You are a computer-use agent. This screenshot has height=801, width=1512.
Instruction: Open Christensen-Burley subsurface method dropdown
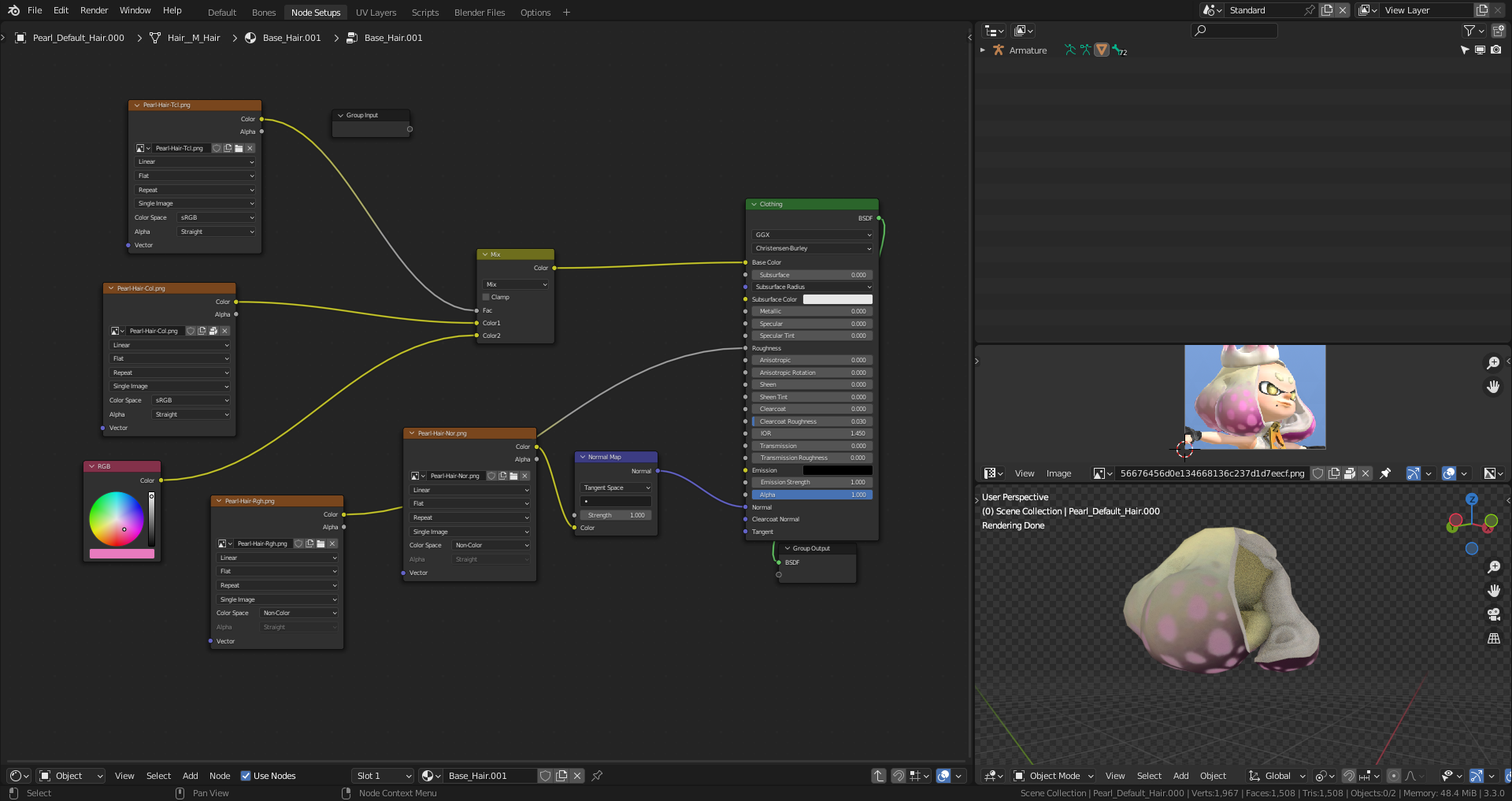[x=812, y=248]
